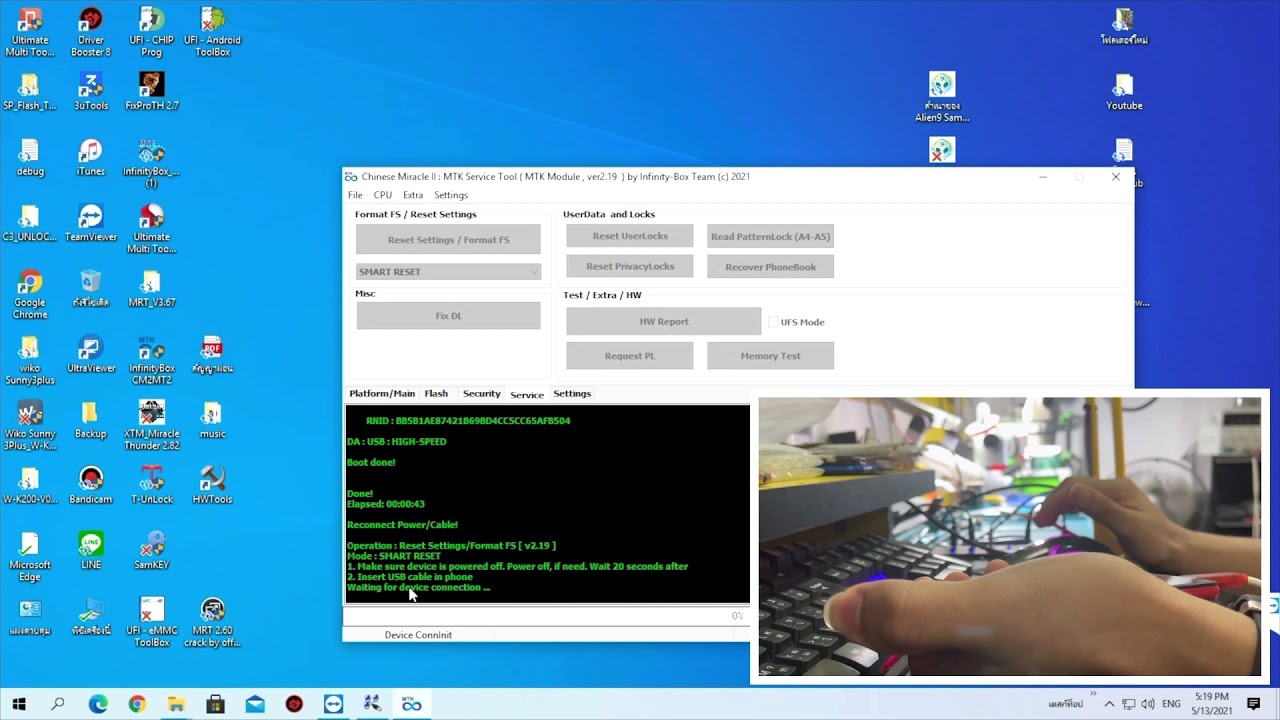Click the Device ConnInit status text
1280x720 pixels.
418,635
